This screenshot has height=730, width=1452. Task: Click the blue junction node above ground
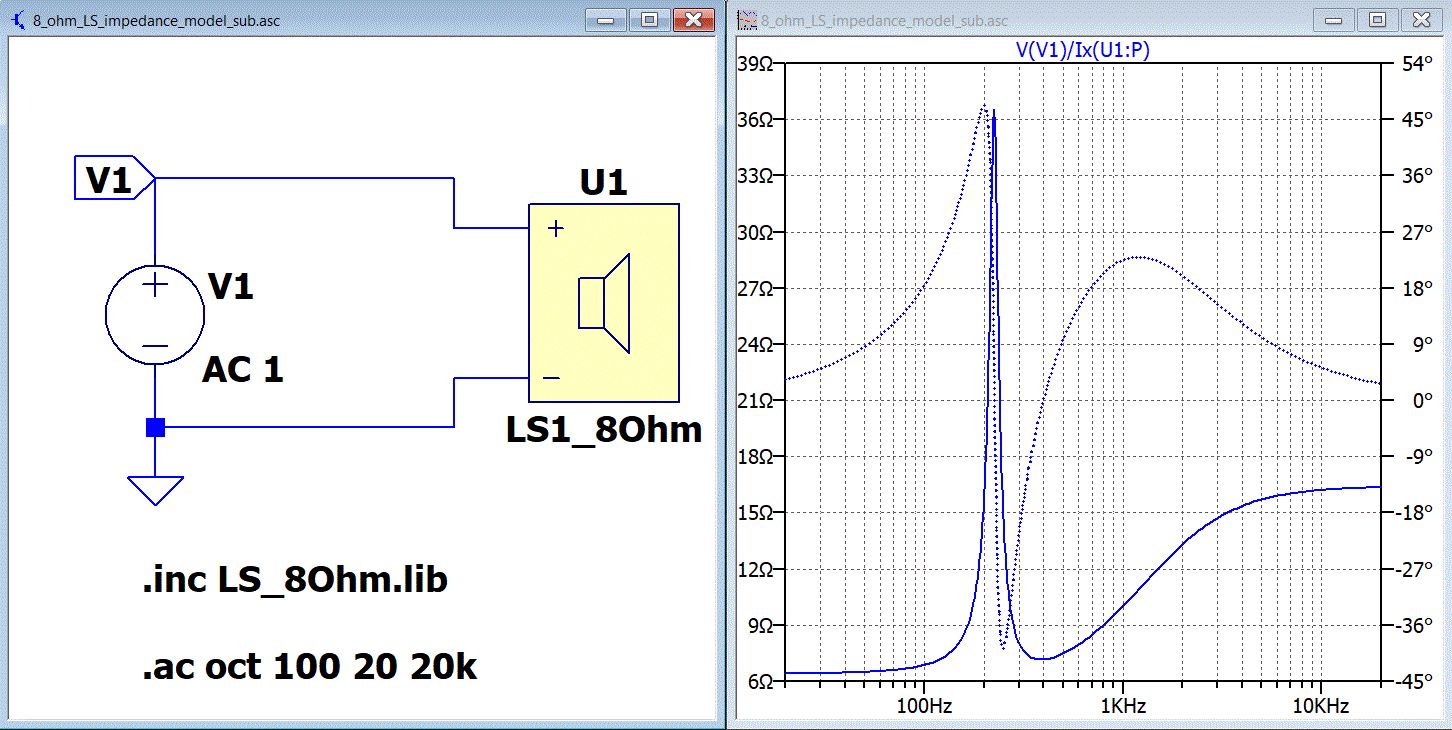pos(155,428)
